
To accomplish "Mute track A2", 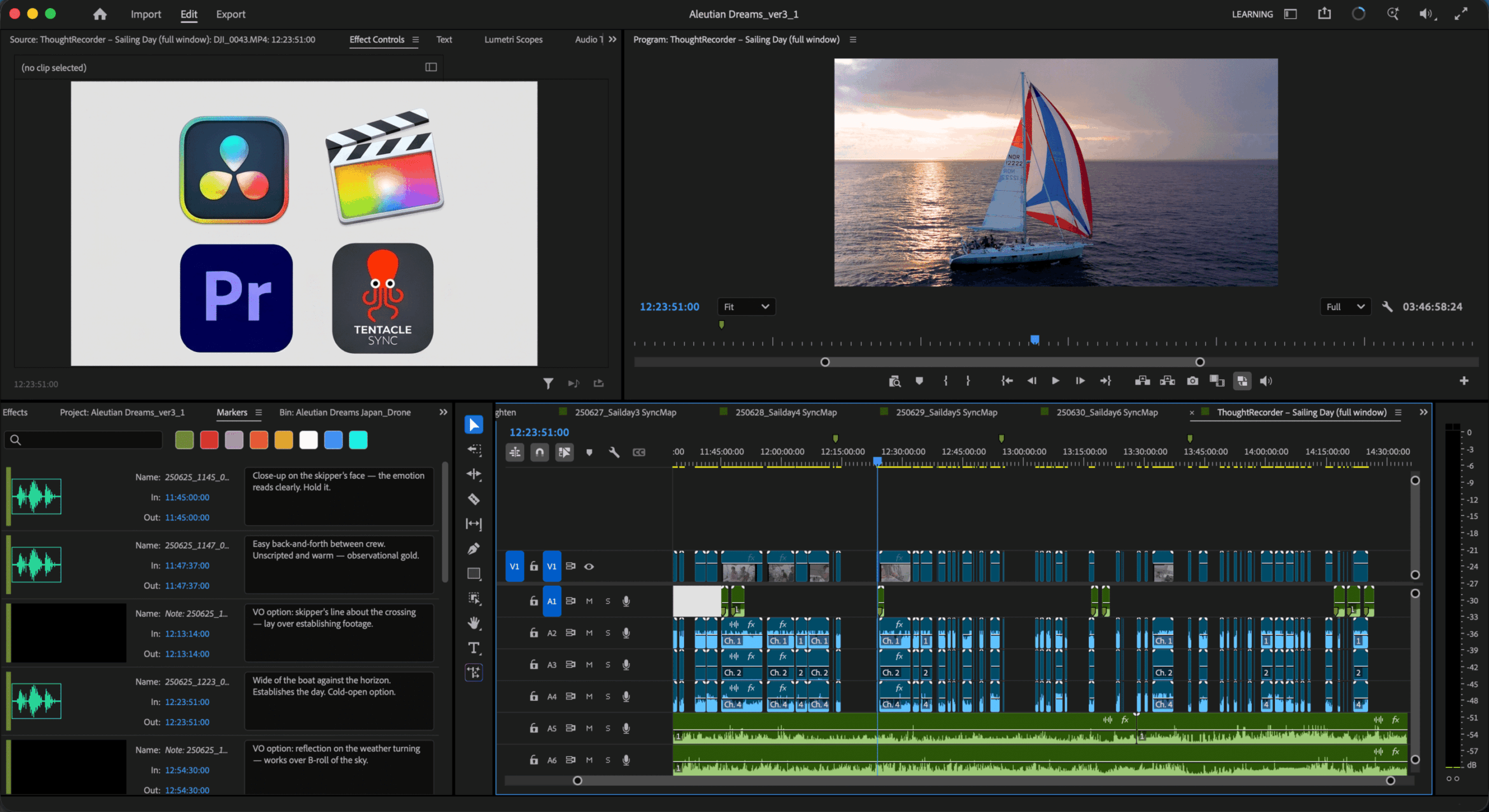I will point(589,633).
